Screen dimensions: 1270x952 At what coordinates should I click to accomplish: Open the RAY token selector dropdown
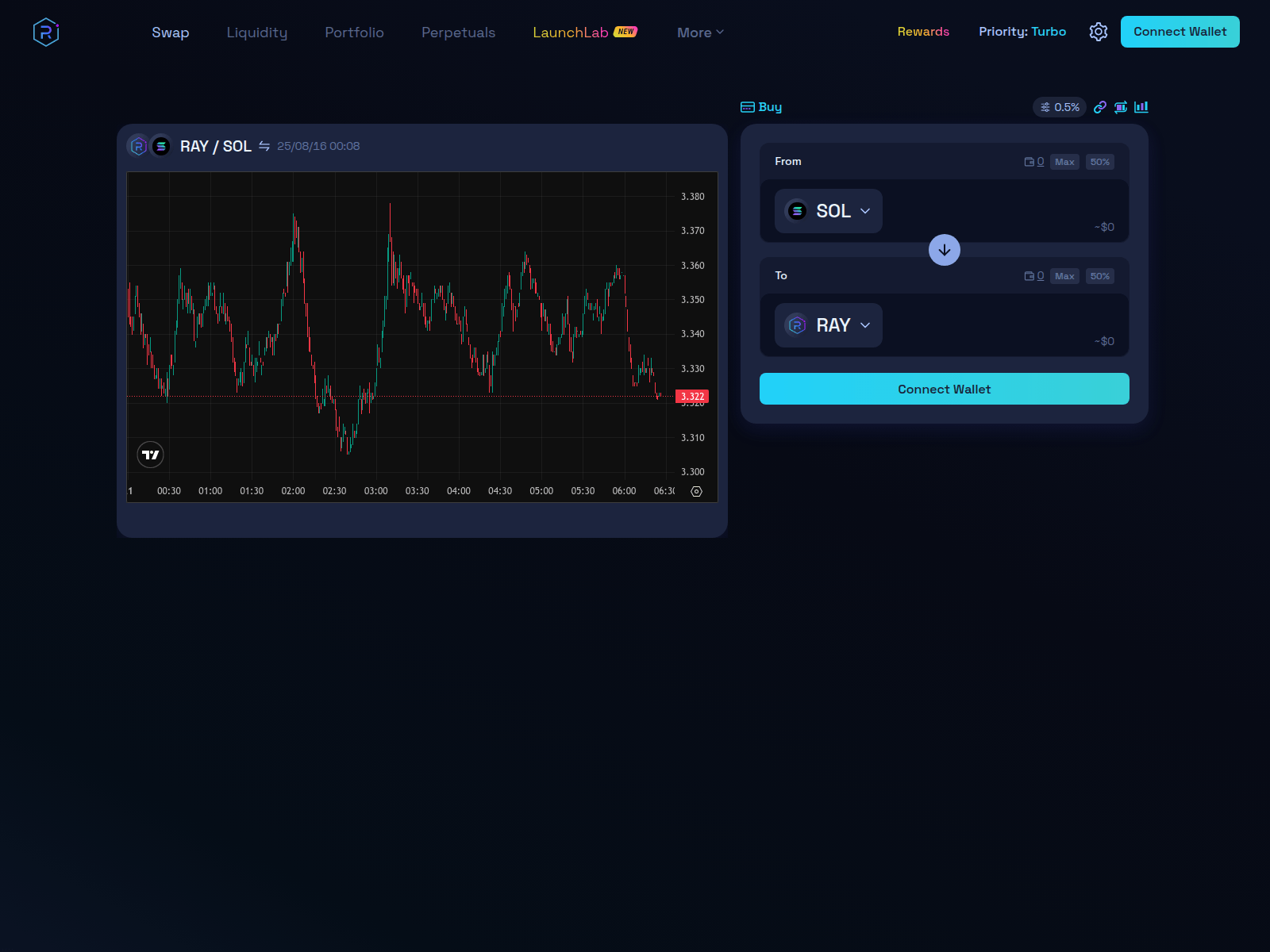point(828,325)
